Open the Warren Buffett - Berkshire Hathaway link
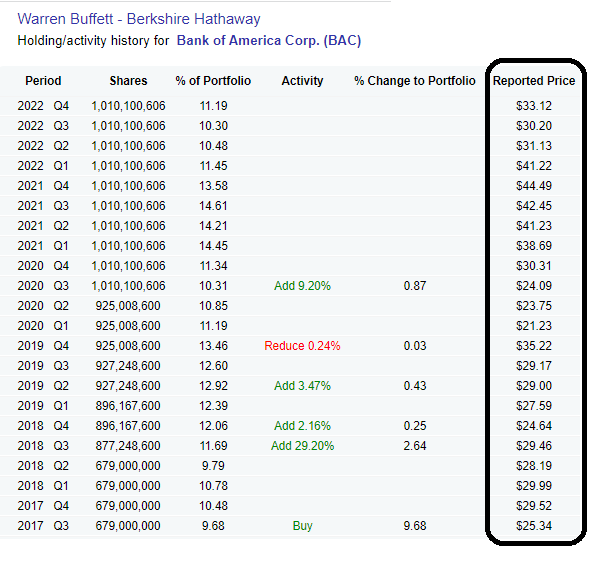Image resolution: width=616 pixels, height=562 pixels. [x=139, y=19]
